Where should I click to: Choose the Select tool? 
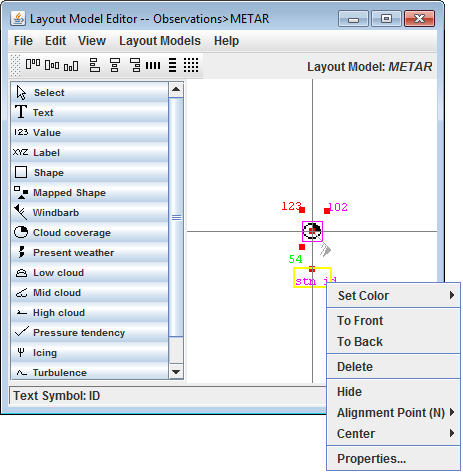tap(89, 92)
